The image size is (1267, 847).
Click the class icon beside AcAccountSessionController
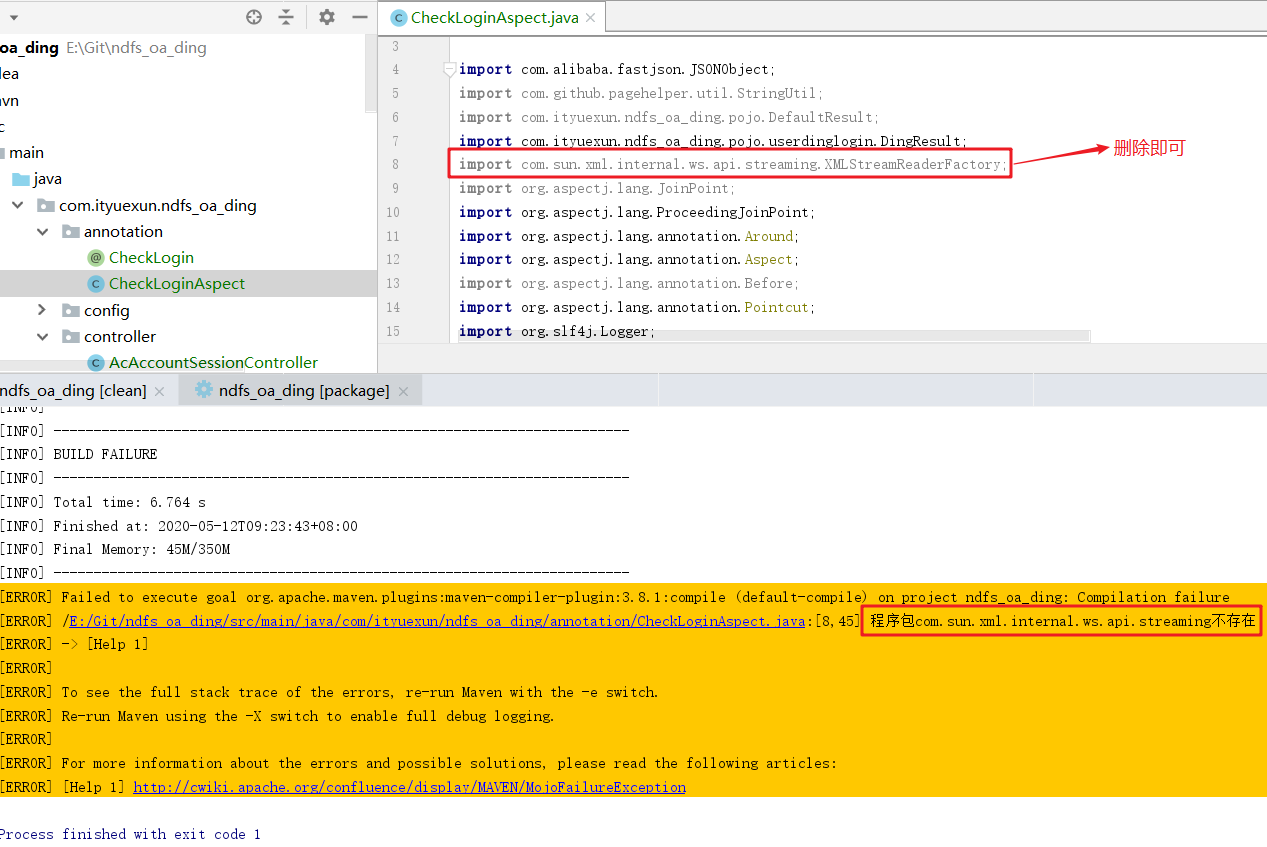pos(94,362)
